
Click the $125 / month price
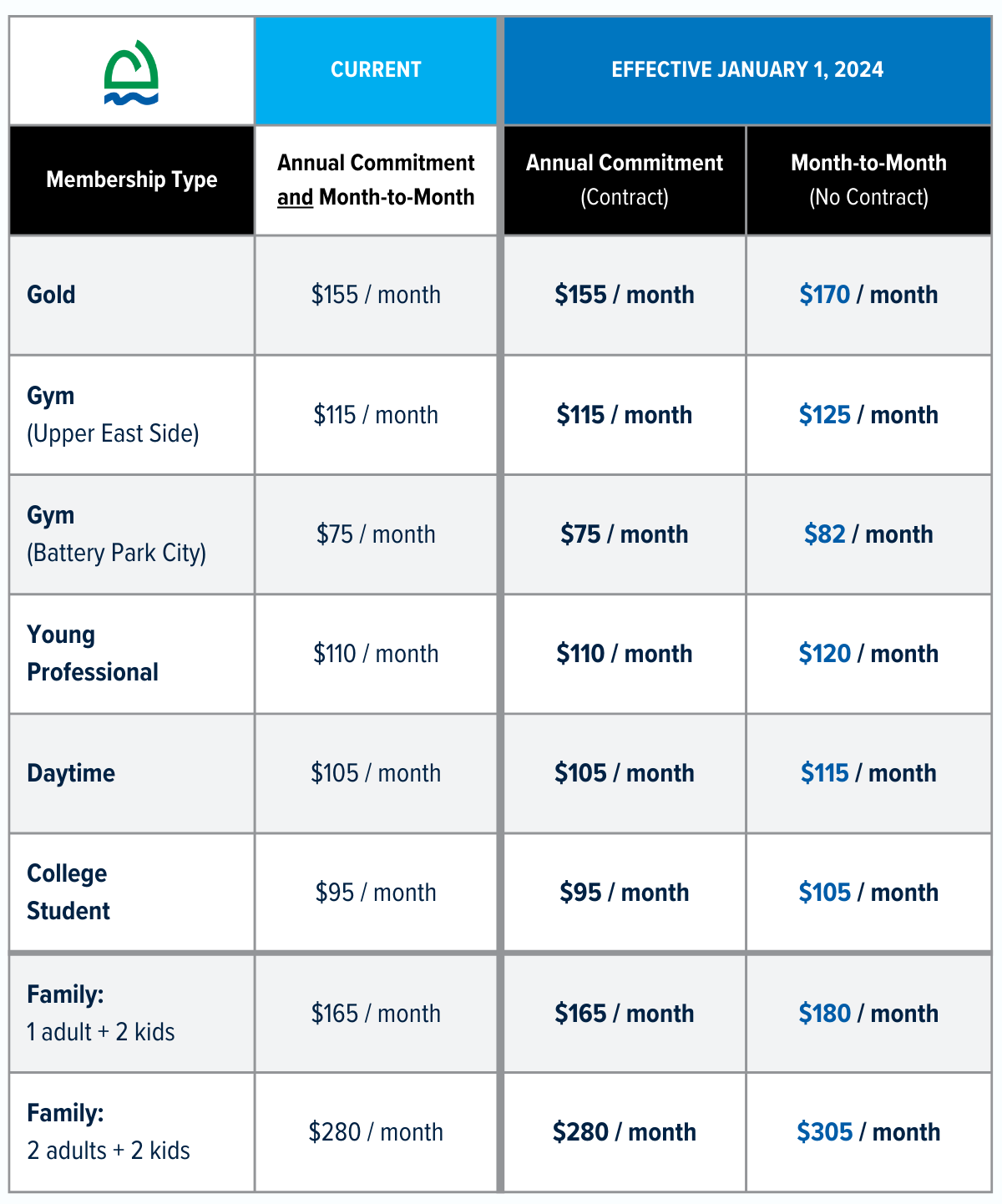[x=868, y=415]
